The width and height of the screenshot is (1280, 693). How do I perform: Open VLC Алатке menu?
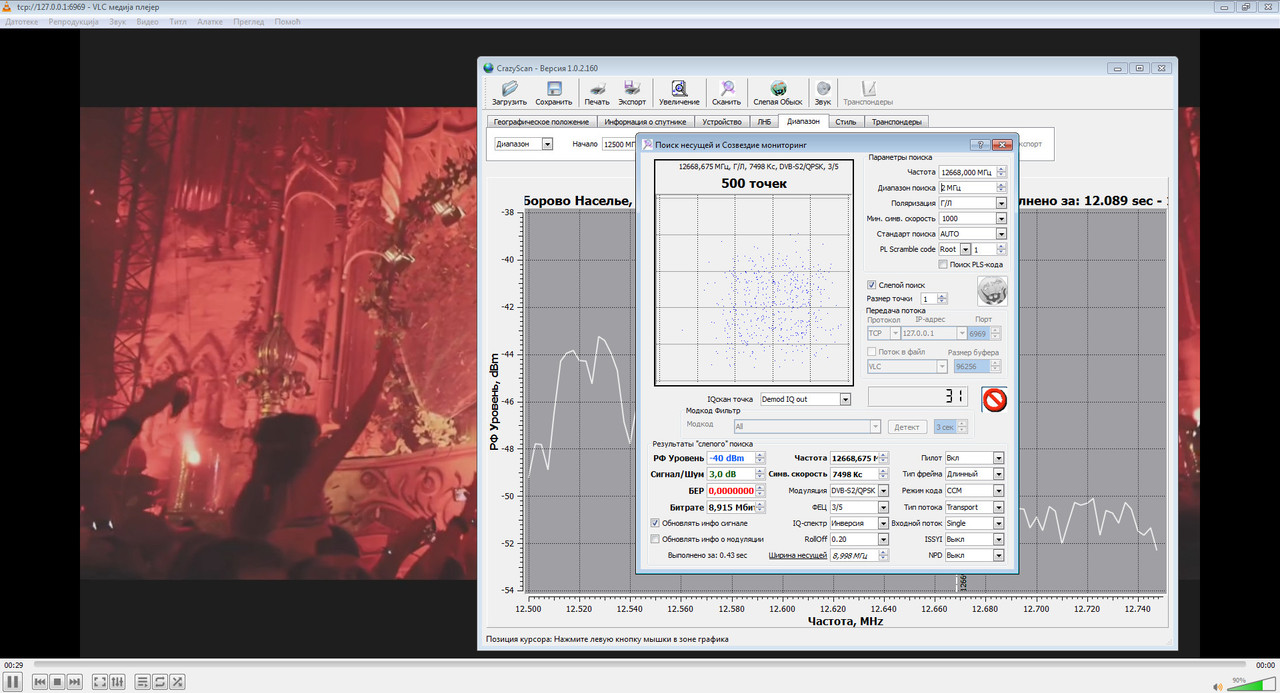click(x=210, y=21)
